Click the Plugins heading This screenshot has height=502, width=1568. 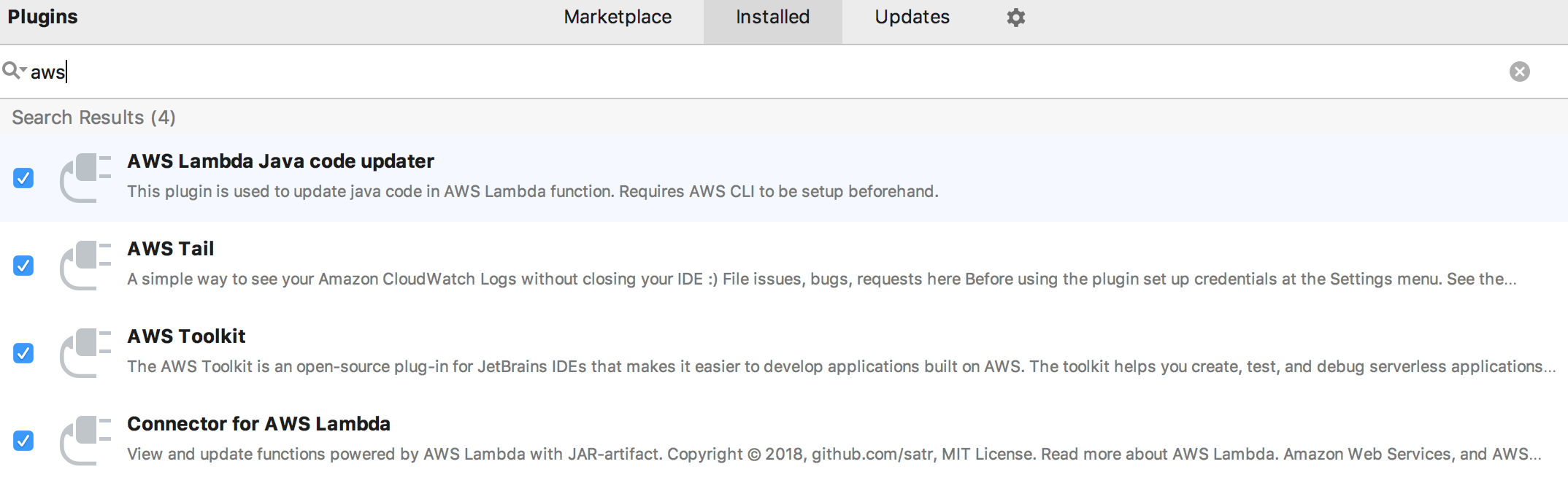click(x=42, y=17)
